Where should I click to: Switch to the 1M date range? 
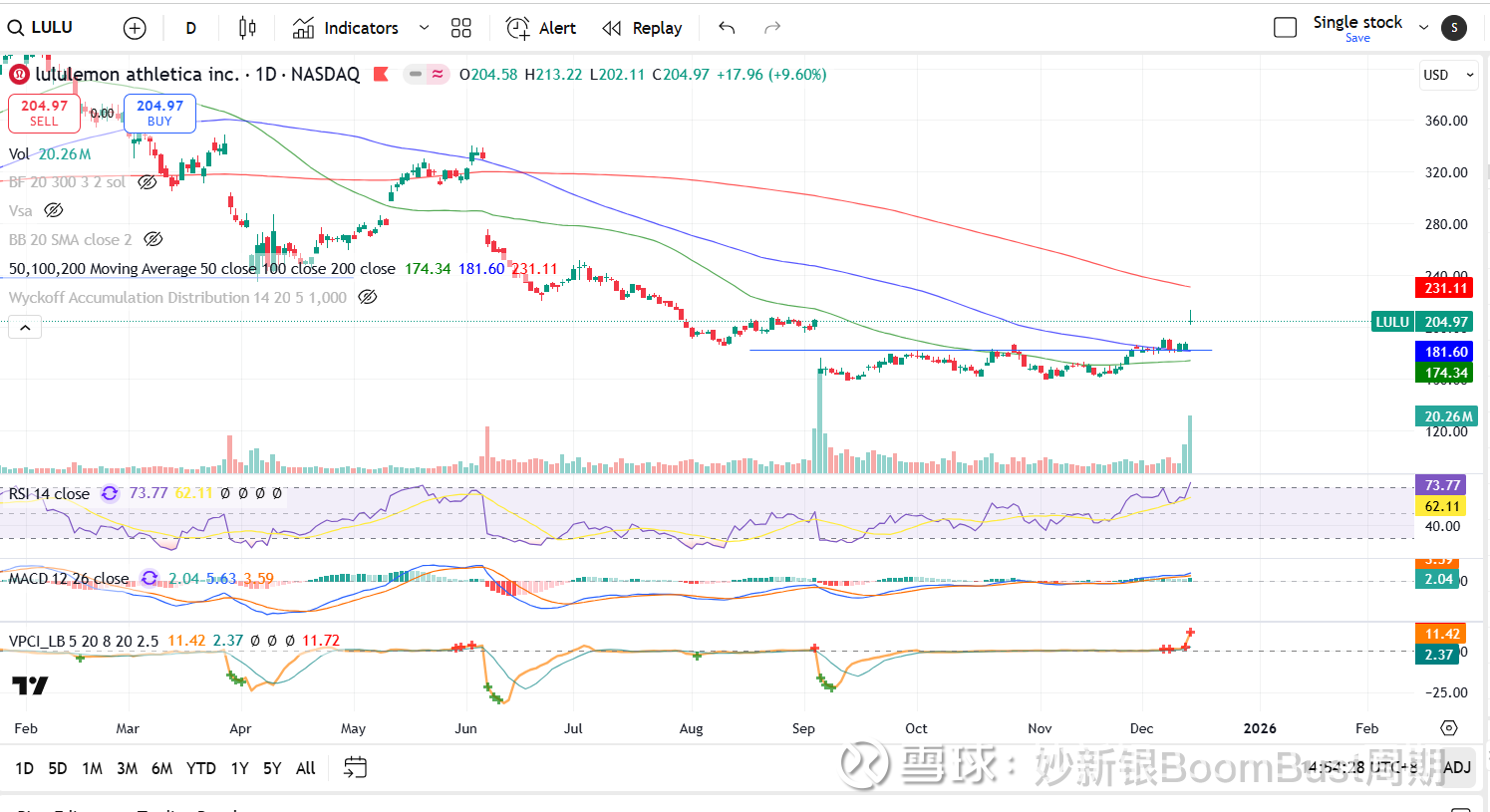pyautogui.click(x=92, y=768)
